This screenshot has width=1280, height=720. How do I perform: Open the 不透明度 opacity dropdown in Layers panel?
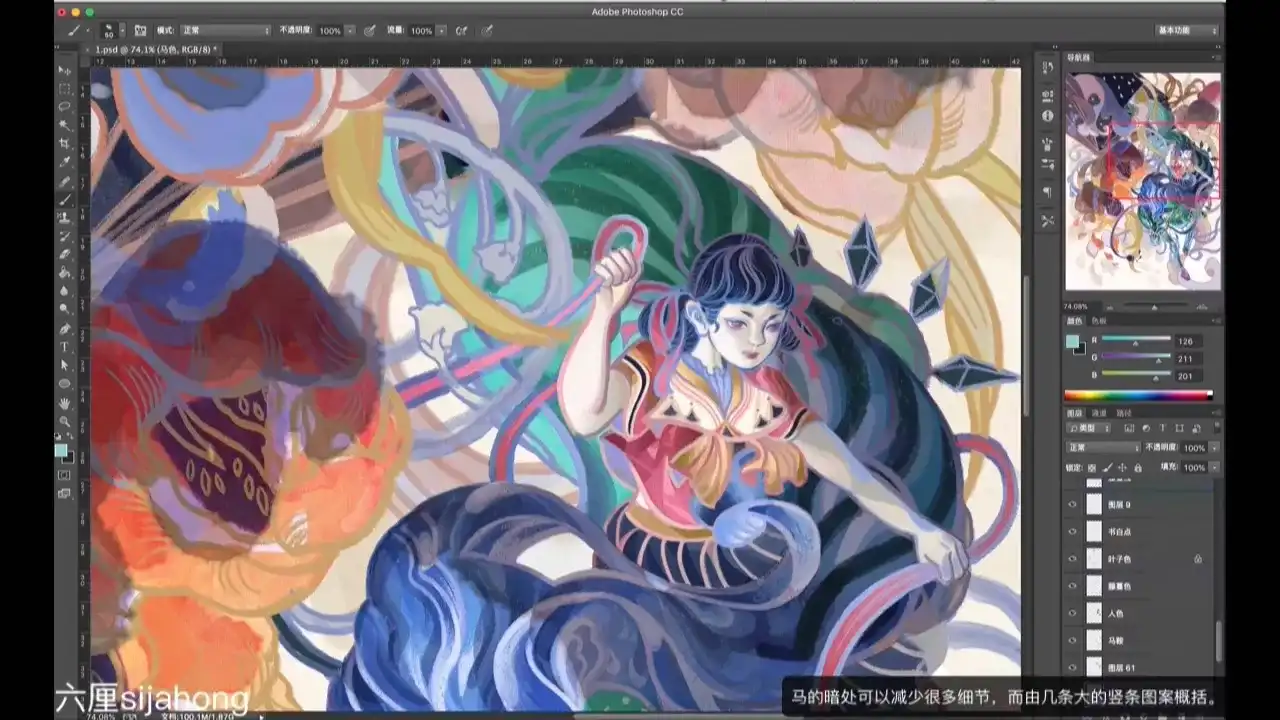click(x=1214, y=448)
